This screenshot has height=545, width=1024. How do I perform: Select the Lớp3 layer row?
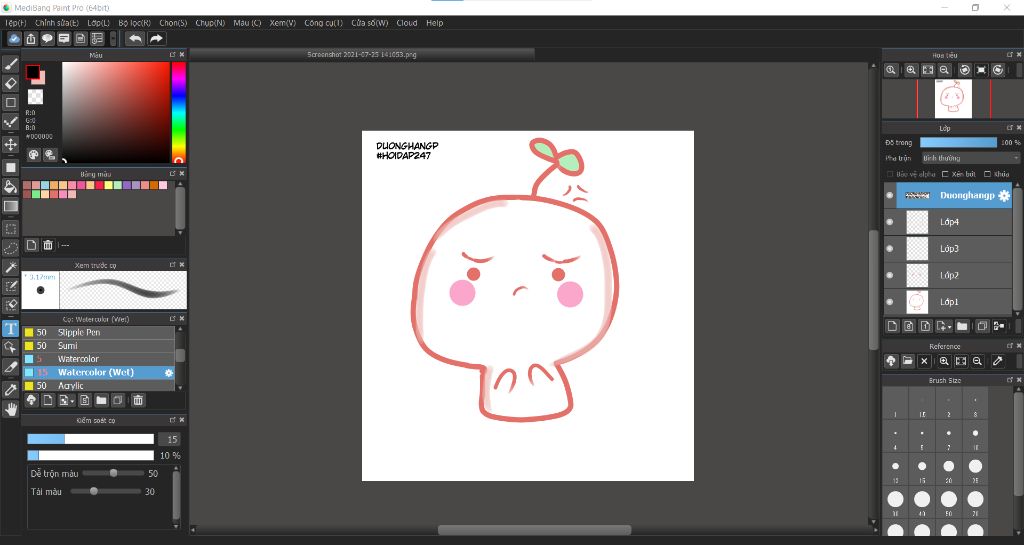[948, 249]
